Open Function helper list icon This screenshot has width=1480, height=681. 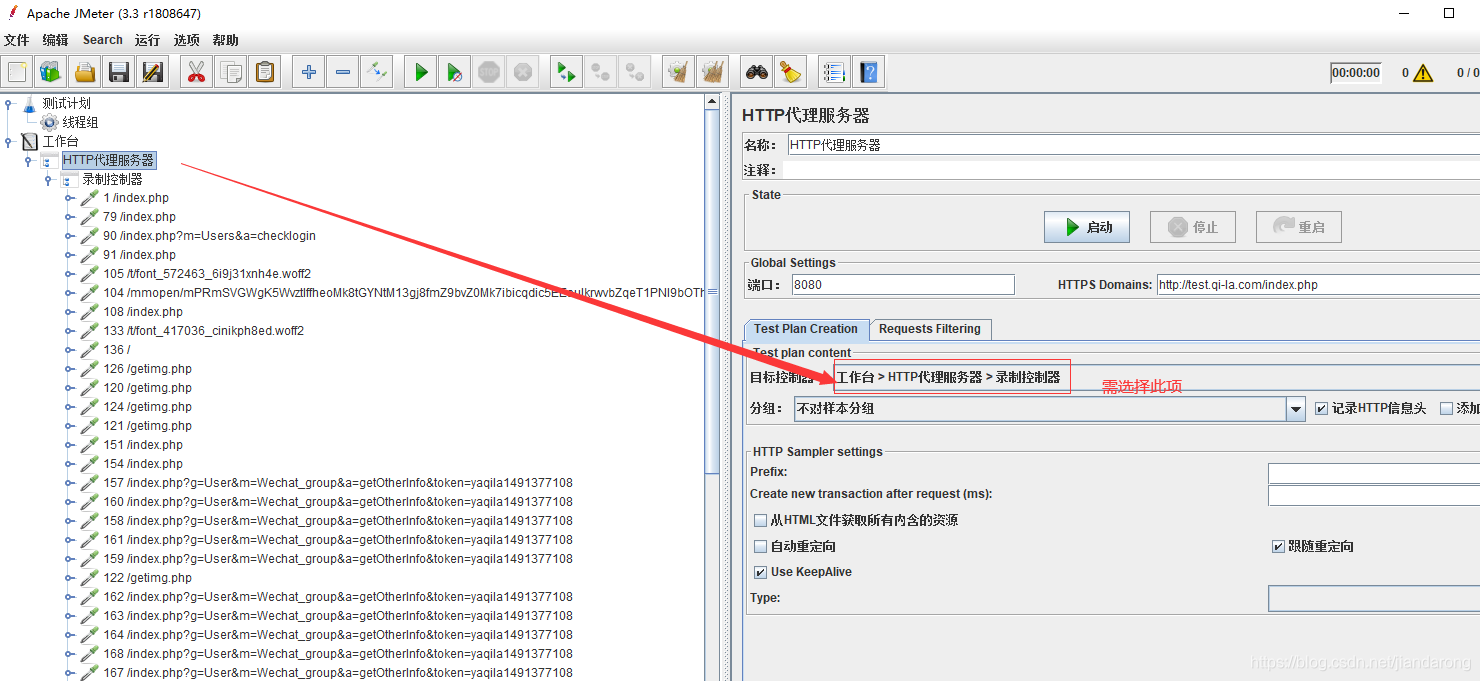point(835,72)
